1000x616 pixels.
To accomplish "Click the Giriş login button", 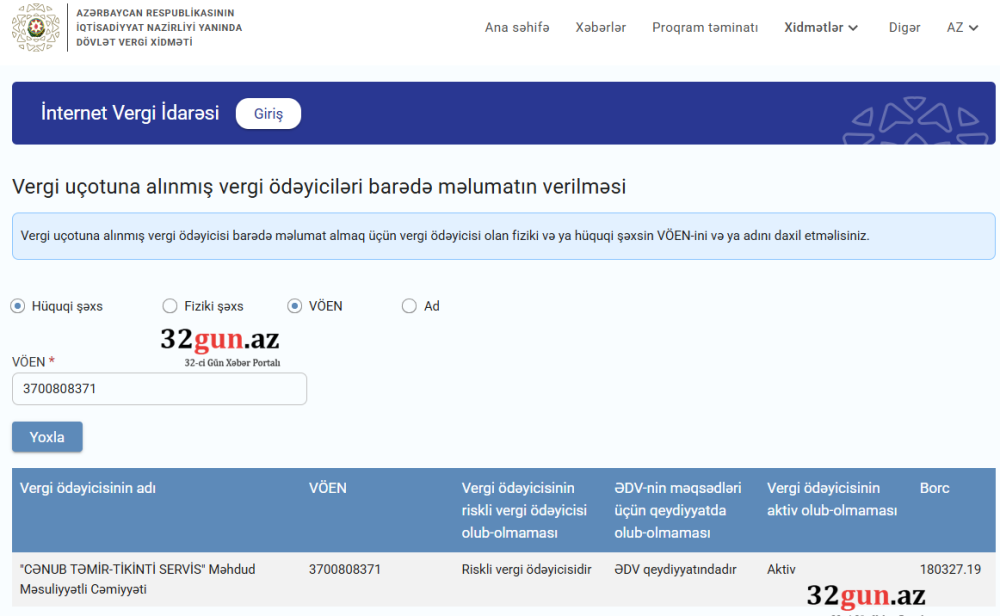I will (268, 113).
